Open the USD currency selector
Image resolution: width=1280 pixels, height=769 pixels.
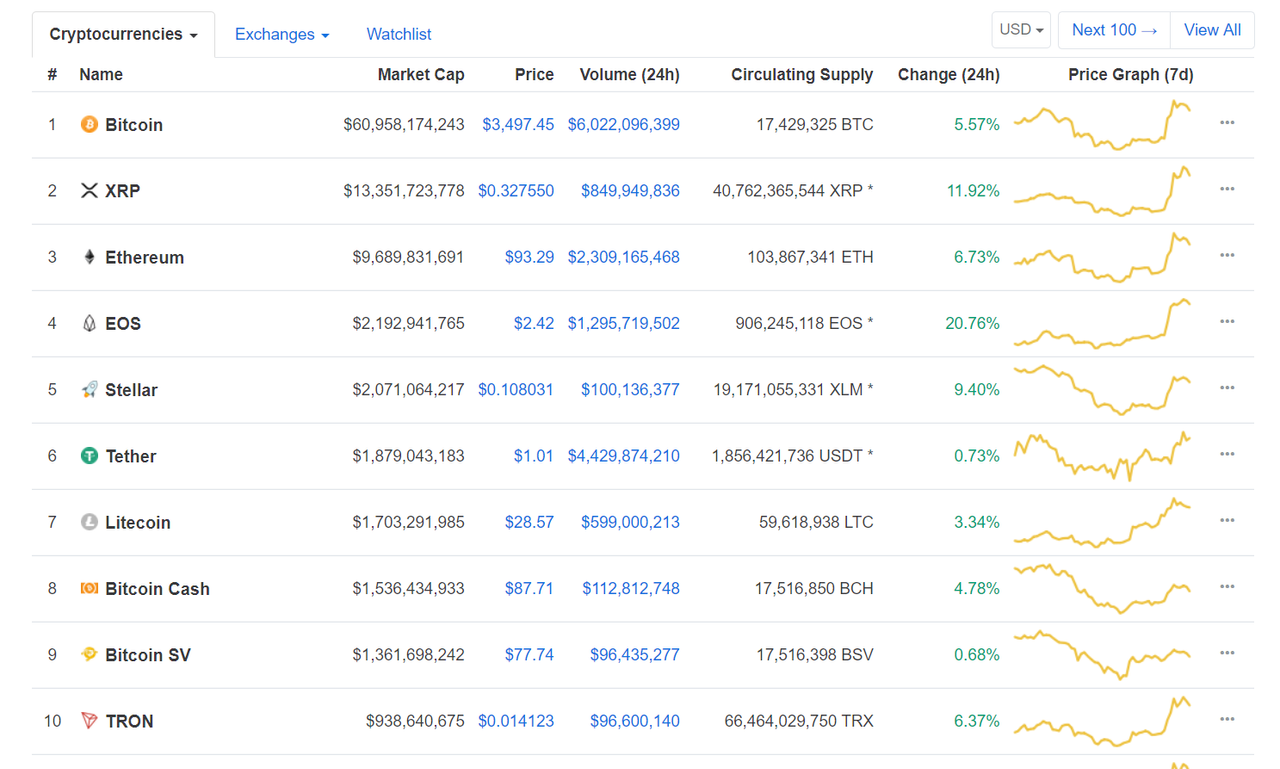pyautogui.click(x=1022, y=30)
